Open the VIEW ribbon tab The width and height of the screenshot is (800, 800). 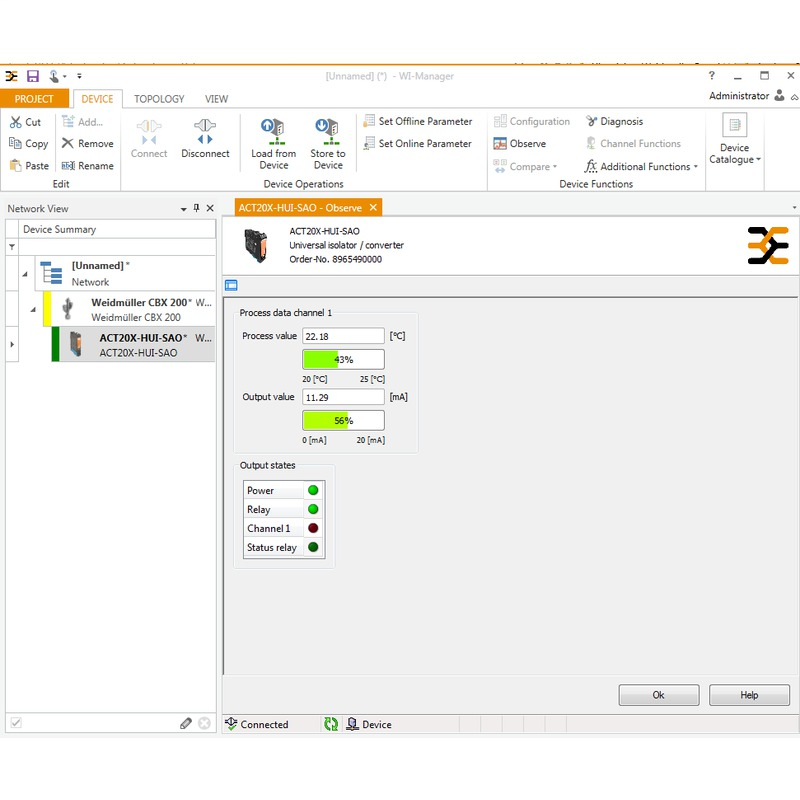(x=216, y=99)
